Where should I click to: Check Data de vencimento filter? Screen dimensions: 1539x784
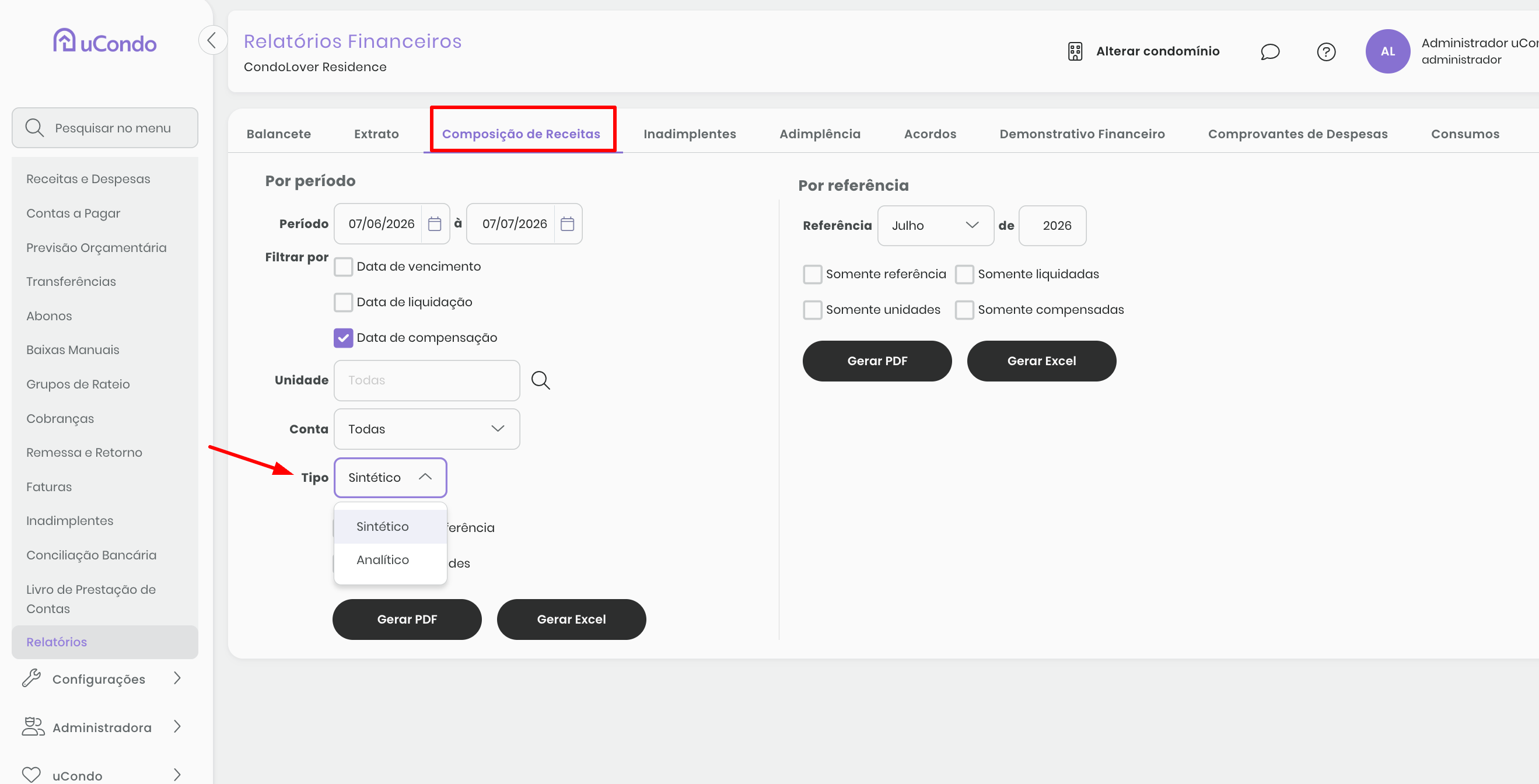[343, 267]
